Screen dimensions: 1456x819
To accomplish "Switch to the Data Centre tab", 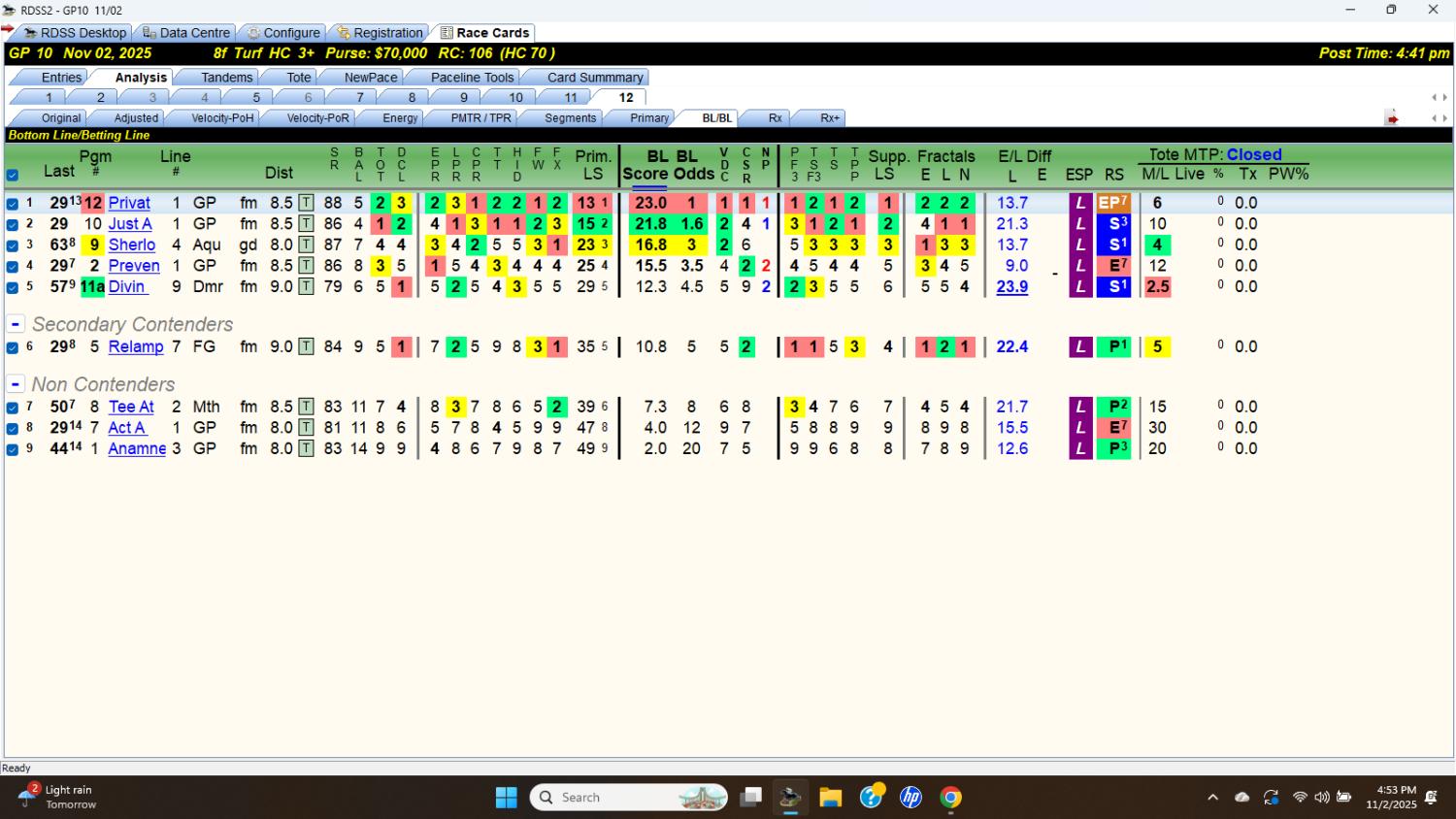I will pos(185,33).
